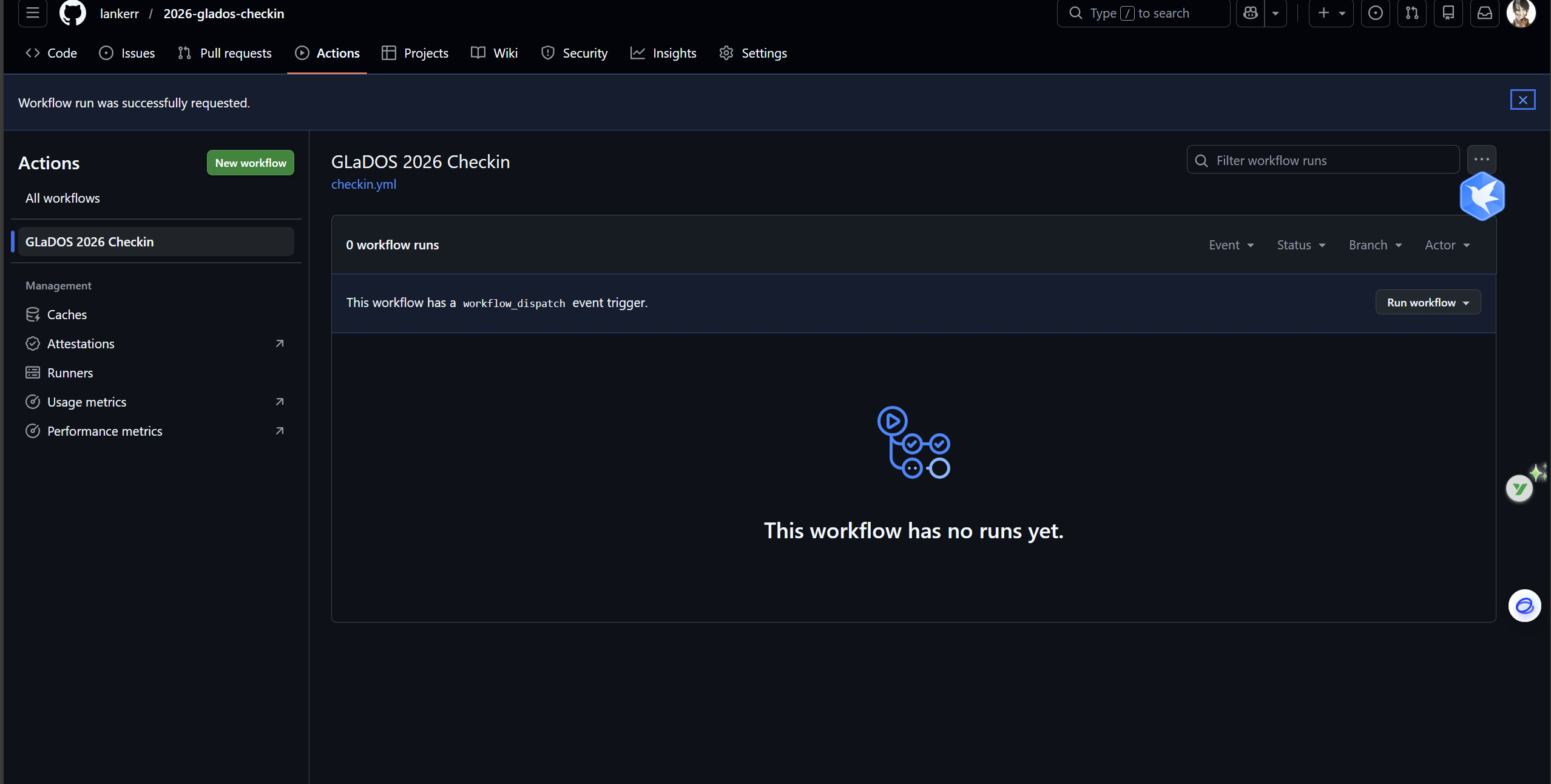
Task: Go to GitHub homepage via Octocat logo
Action: point(73,13)
